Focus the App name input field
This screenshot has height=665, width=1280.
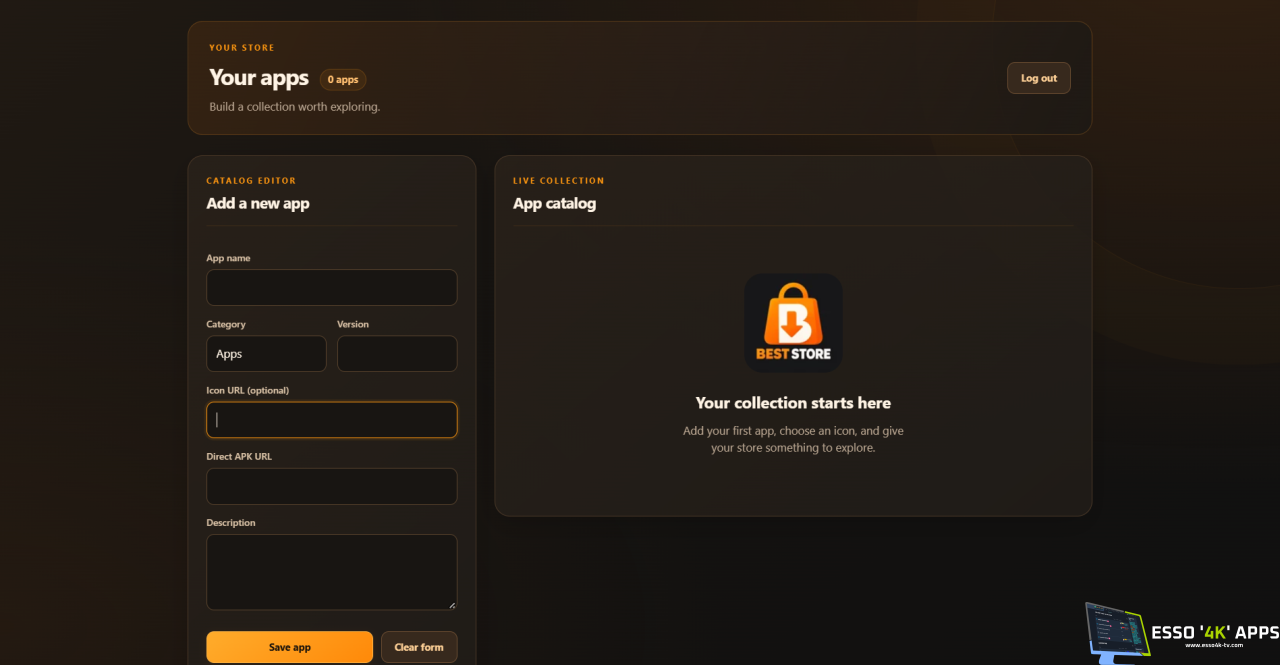tap(332, 287)
